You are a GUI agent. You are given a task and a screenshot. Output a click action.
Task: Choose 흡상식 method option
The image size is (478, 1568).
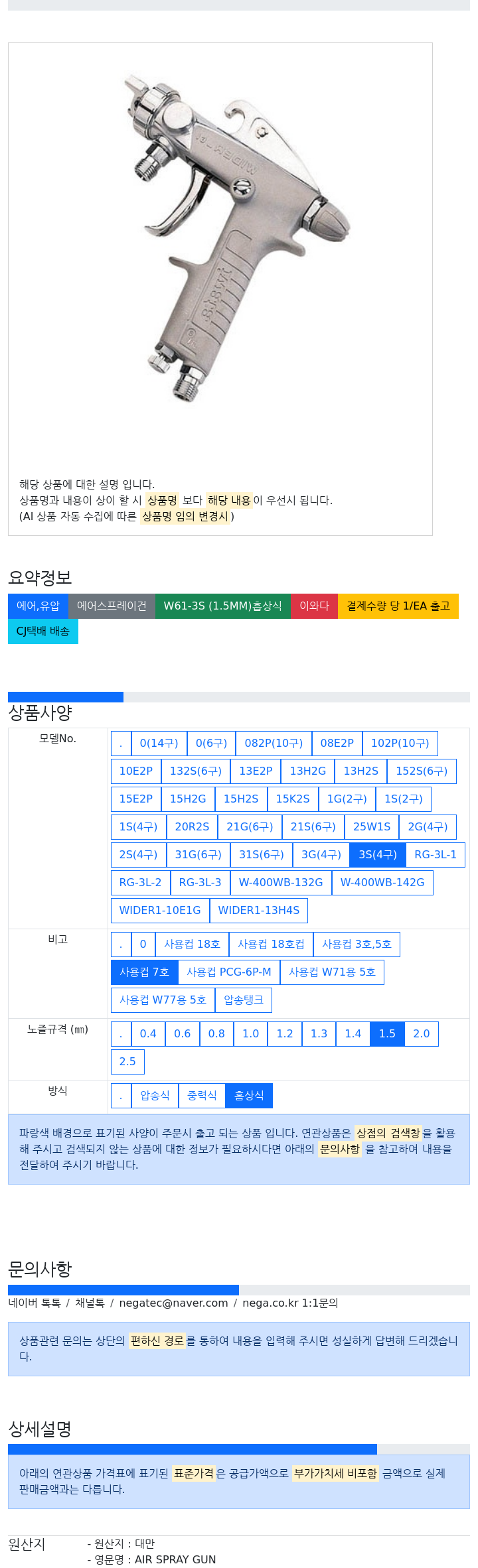[x=249, y=1095]
